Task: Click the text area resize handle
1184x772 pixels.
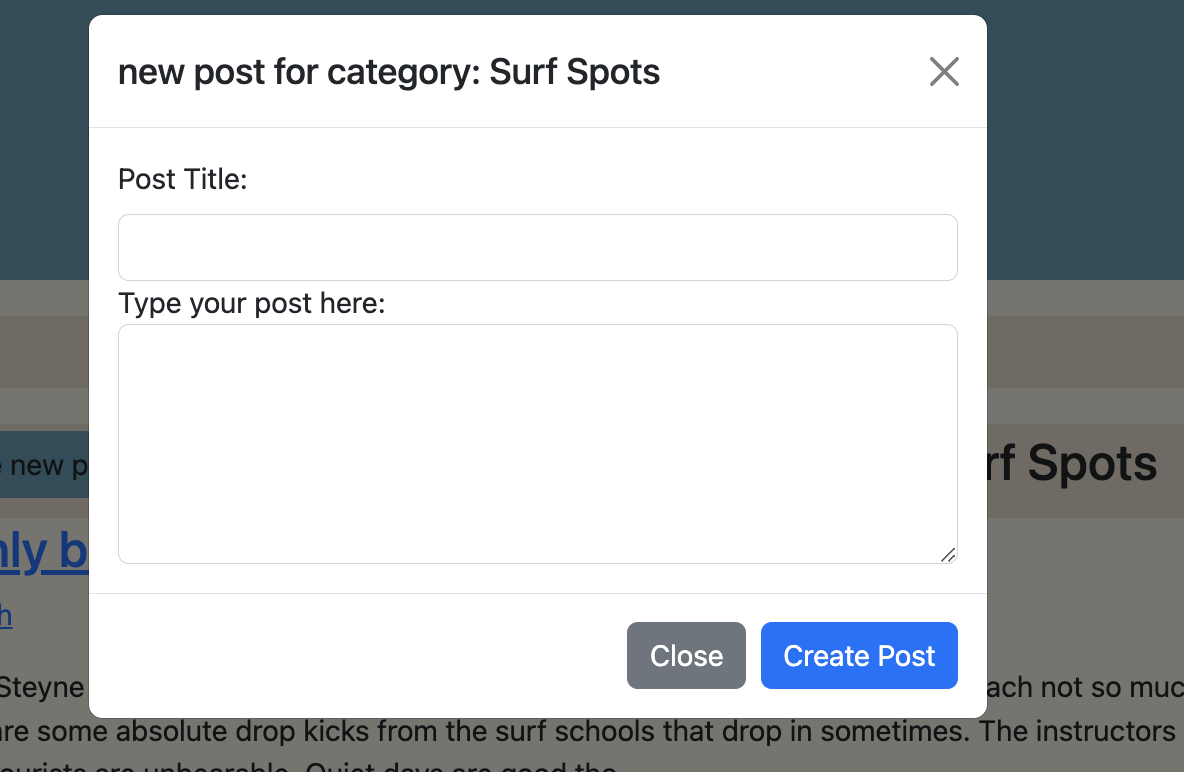Action: 948,554
